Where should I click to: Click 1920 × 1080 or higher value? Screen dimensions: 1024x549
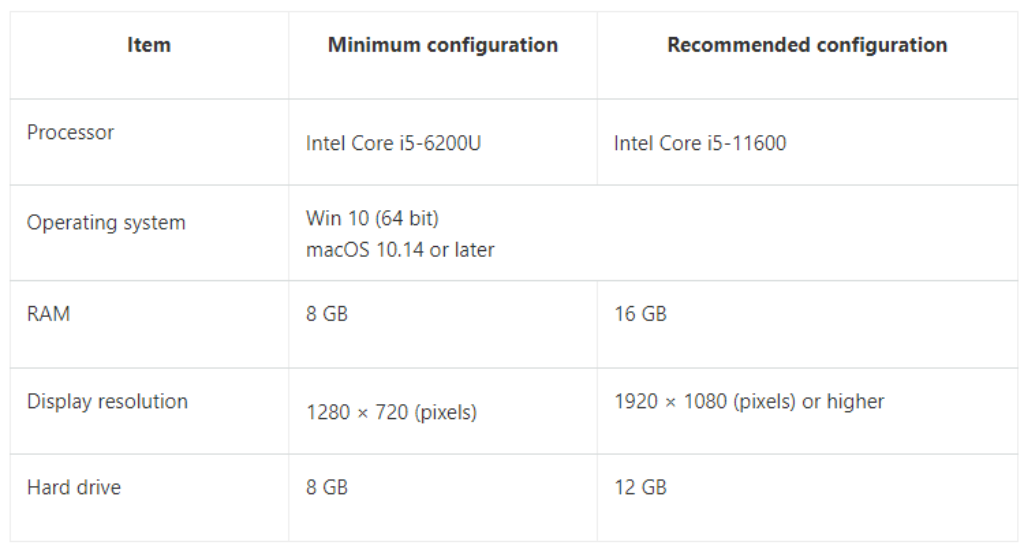point(749,401)
